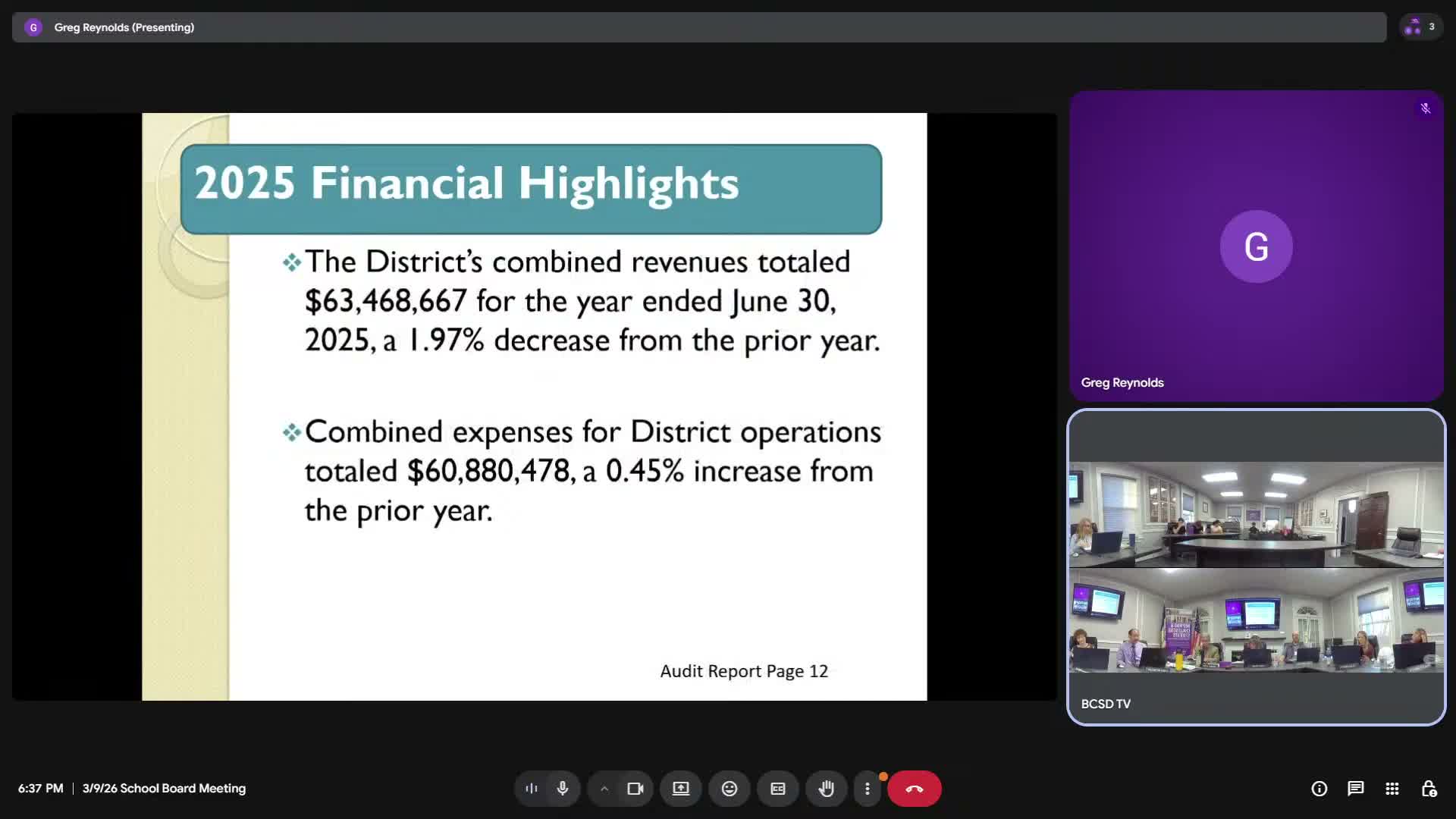Raise your hand
1456x819 pixels.
pyautogui.click(x=827, y=789)
